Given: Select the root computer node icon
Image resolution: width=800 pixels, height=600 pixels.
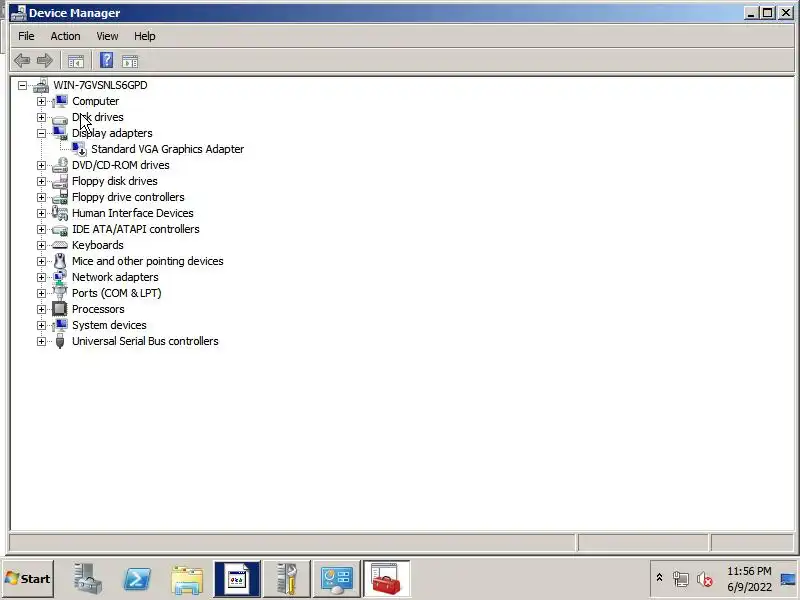Looking at the screenshot, I should pos(41,85).
